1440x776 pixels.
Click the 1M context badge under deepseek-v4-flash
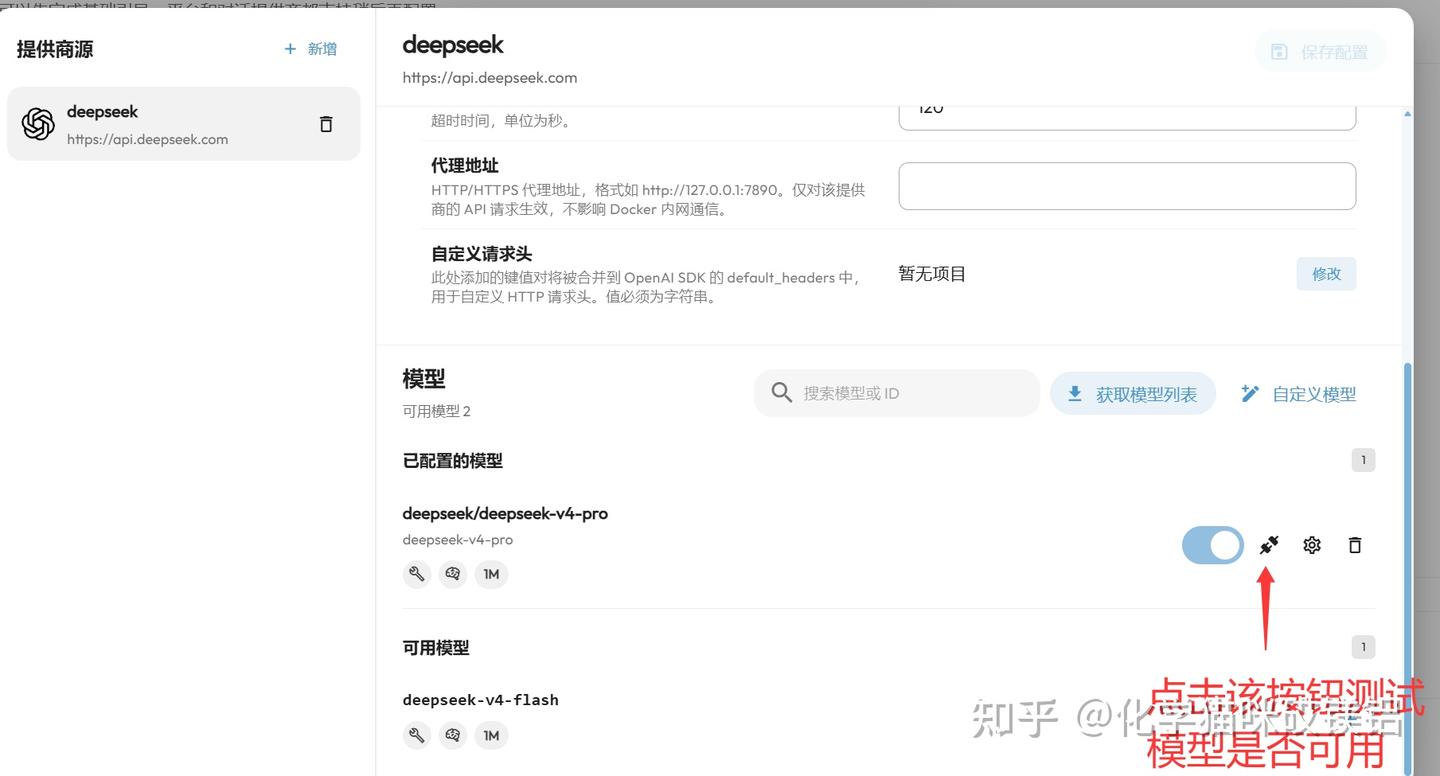pos(491,736)
